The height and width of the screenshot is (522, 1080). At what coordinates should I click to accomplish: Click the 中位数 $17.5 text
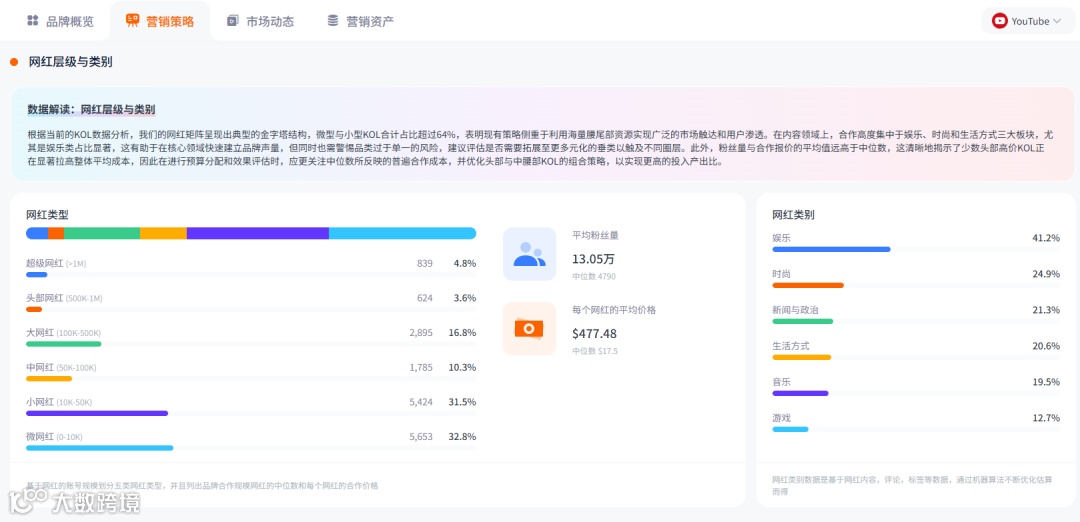pos(595,351)
